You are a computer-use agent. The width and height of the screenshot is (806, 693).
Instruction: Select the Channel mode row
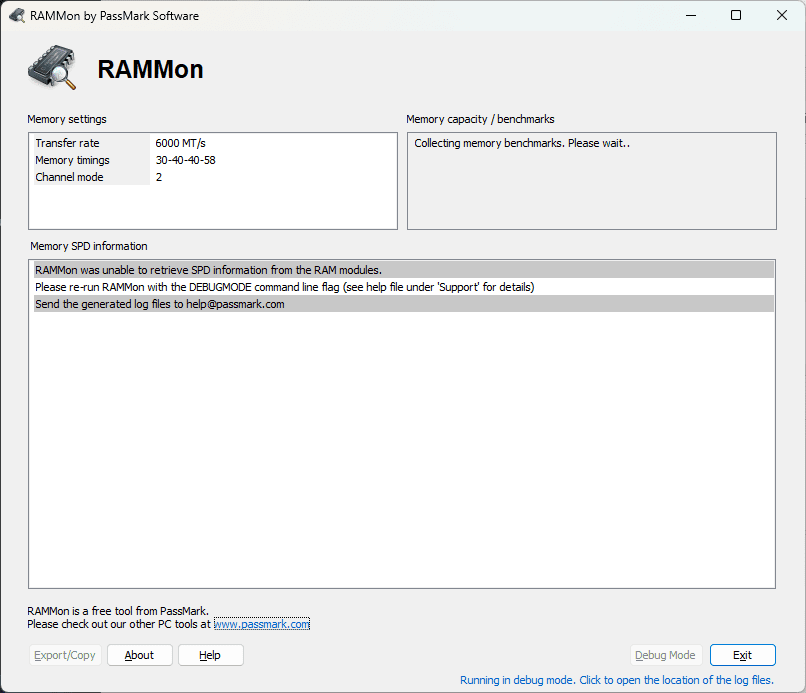coord(213,177)
